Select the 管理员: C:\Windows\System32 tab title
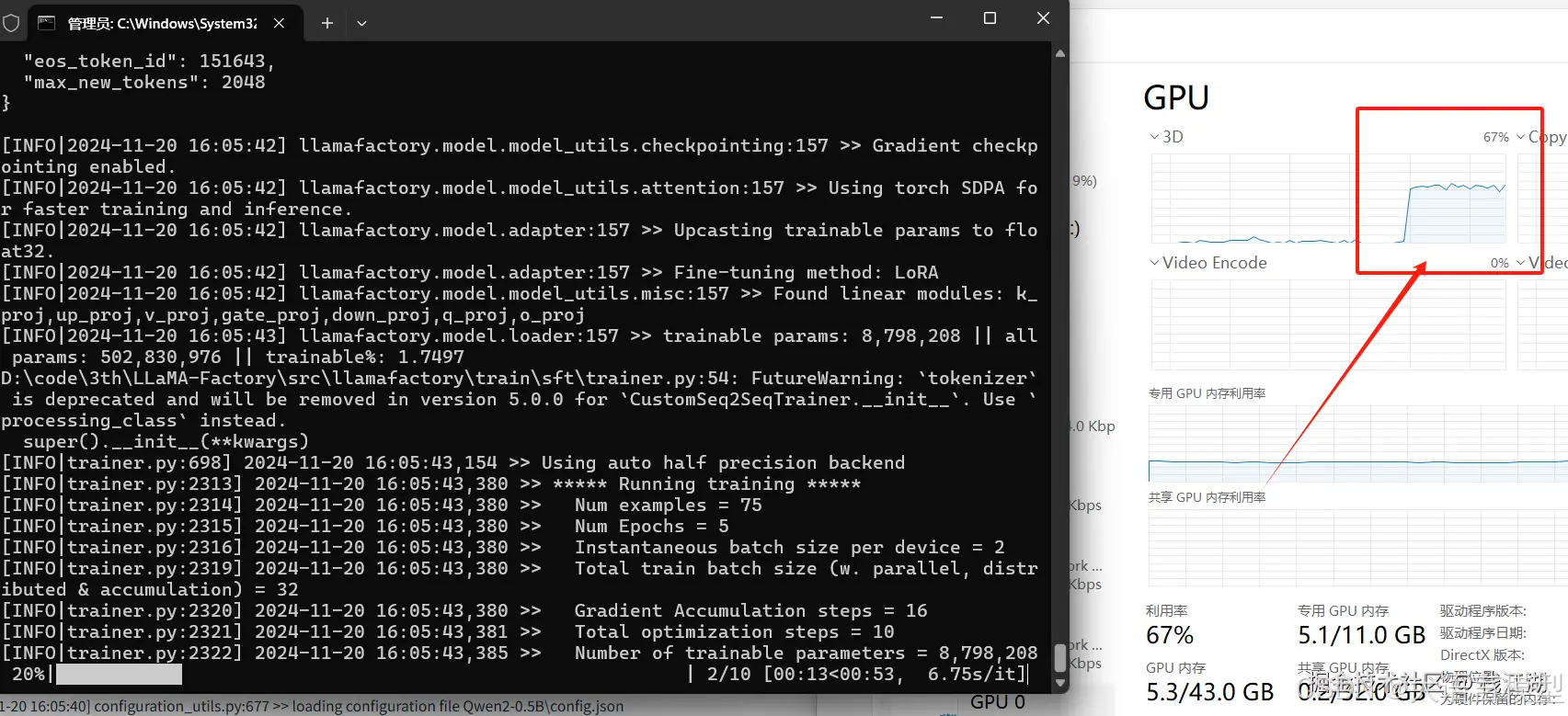Viewport: 1568px width, 716px height. point(163,23)
